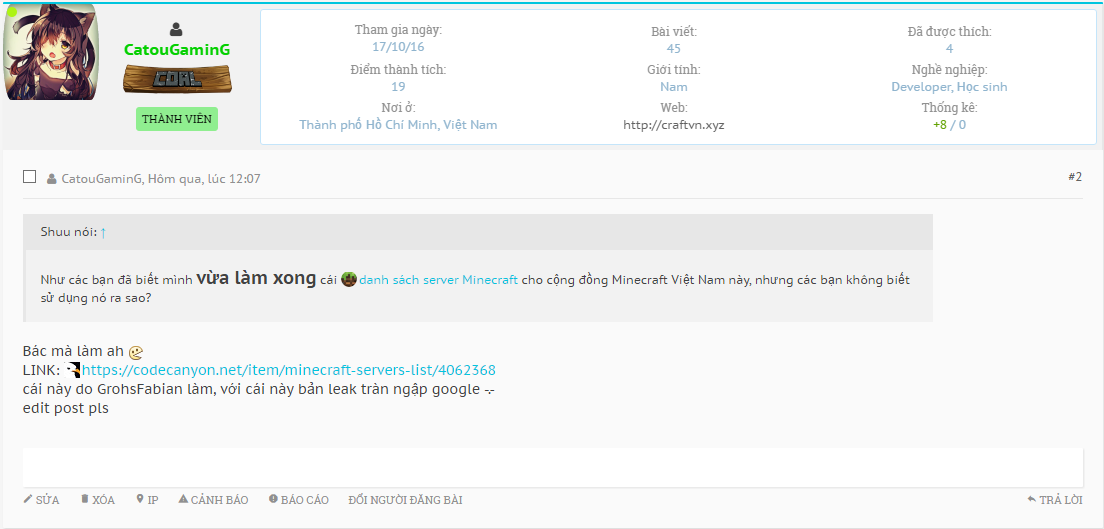Image resolution: width=1104 pixels, height=529 pixels.
Task: Click the label Điểm thành tích:
Action: 399,69
